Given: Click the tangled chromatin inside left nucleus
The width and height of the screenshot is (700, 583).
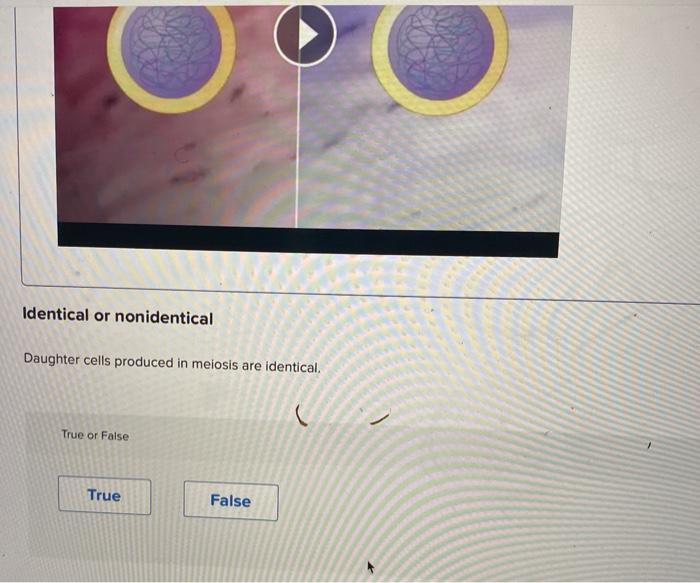Looking at the screenshot, I should [x=171, y=49].
